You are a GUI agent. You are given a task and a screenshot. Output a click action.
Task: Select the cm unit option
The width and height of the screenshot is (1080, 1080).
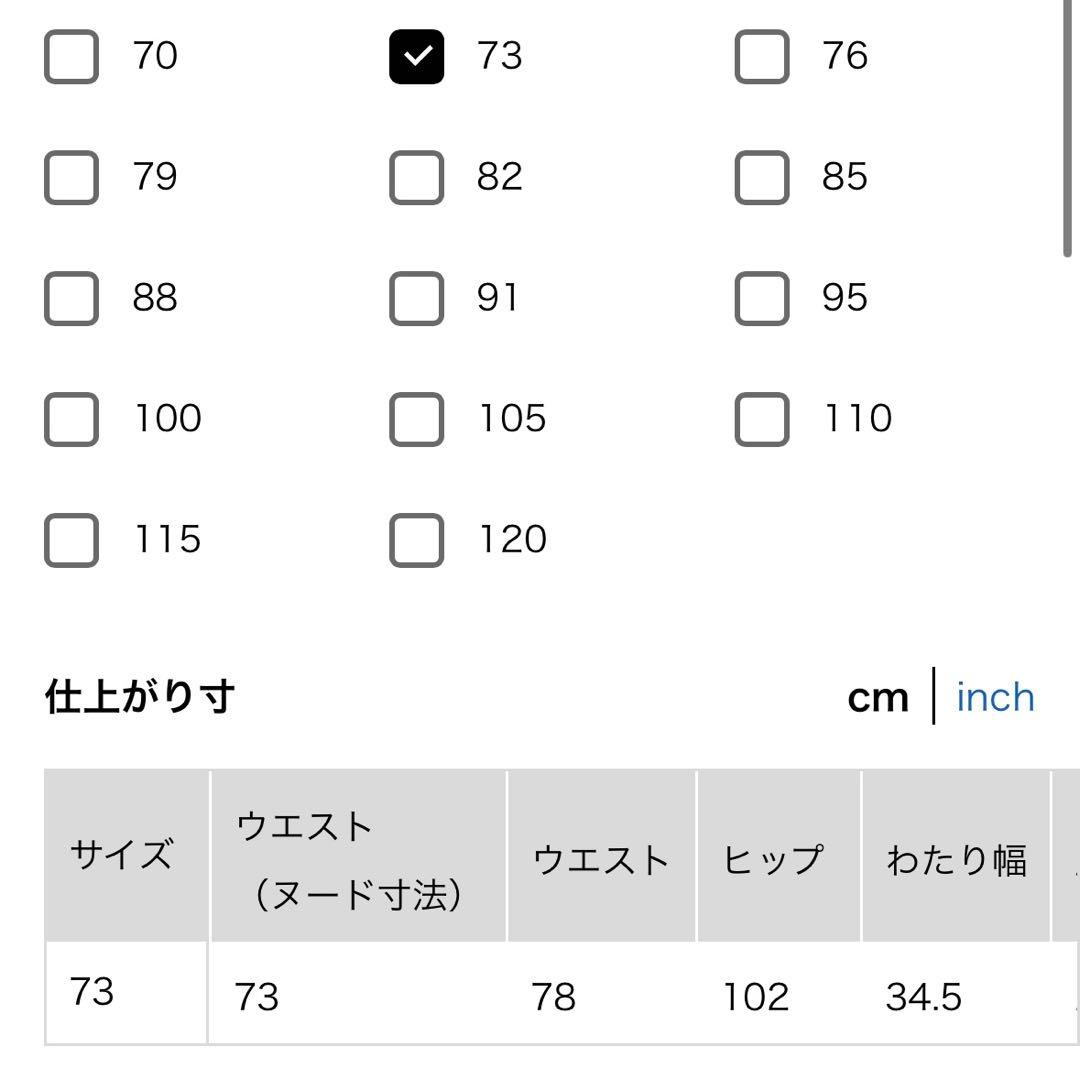pyautogui.click(x=877, y=697)
